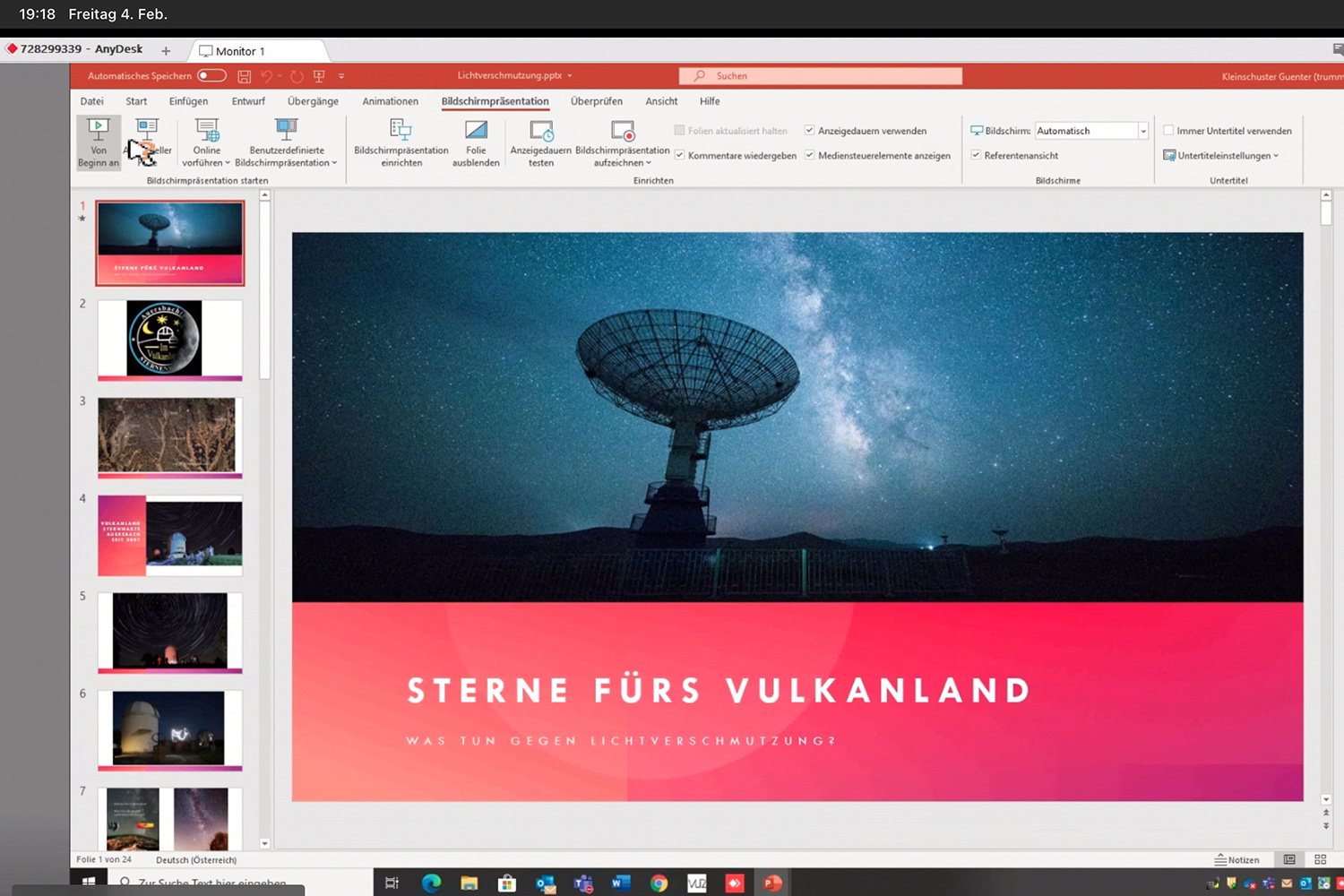Expand Untertiteleinstellungen dropdown
The image size is (1344, 896).
pos(1221,156)
